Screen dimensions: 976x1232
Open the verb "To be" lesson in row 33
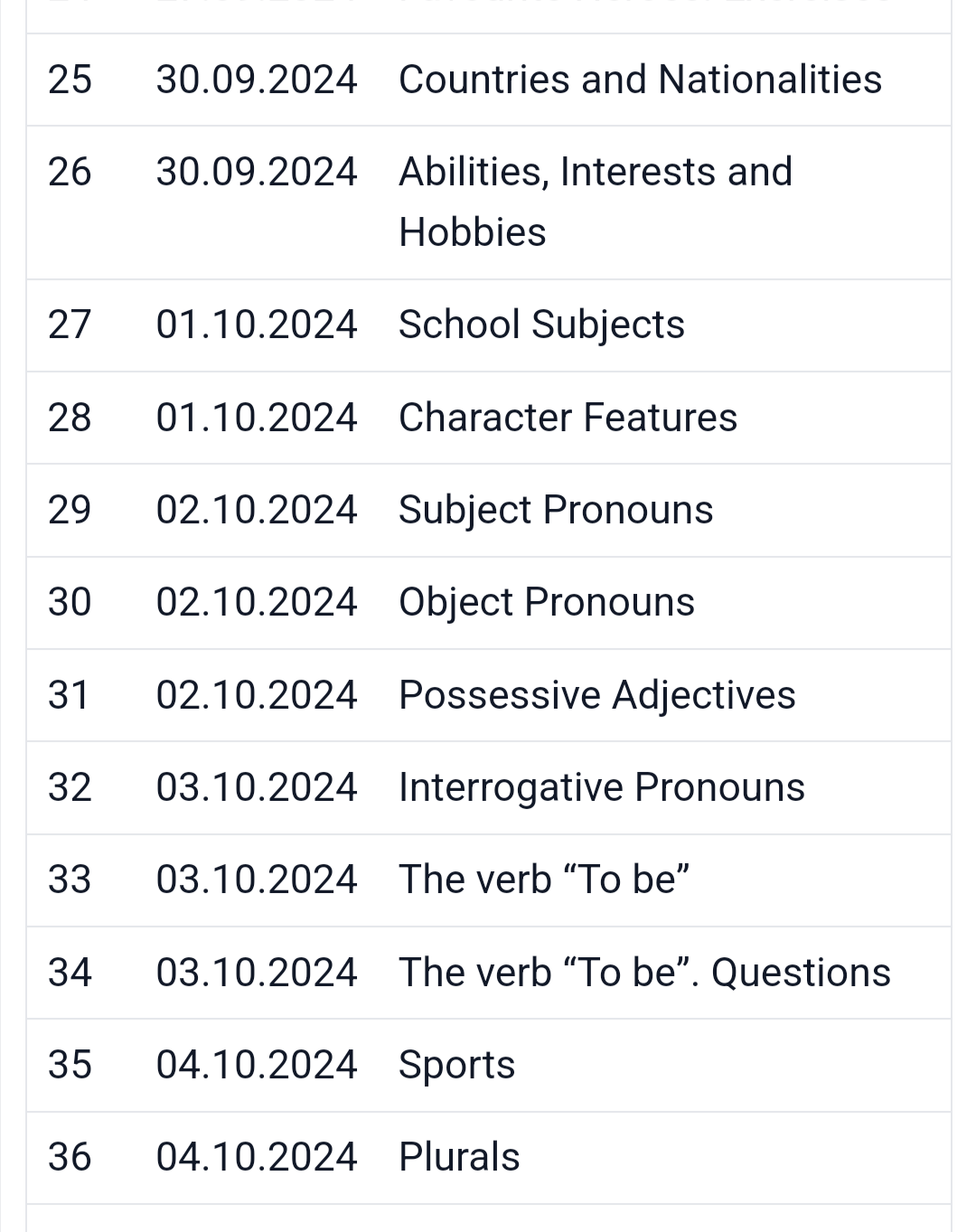pyautogui.click(x=544, y=879)
